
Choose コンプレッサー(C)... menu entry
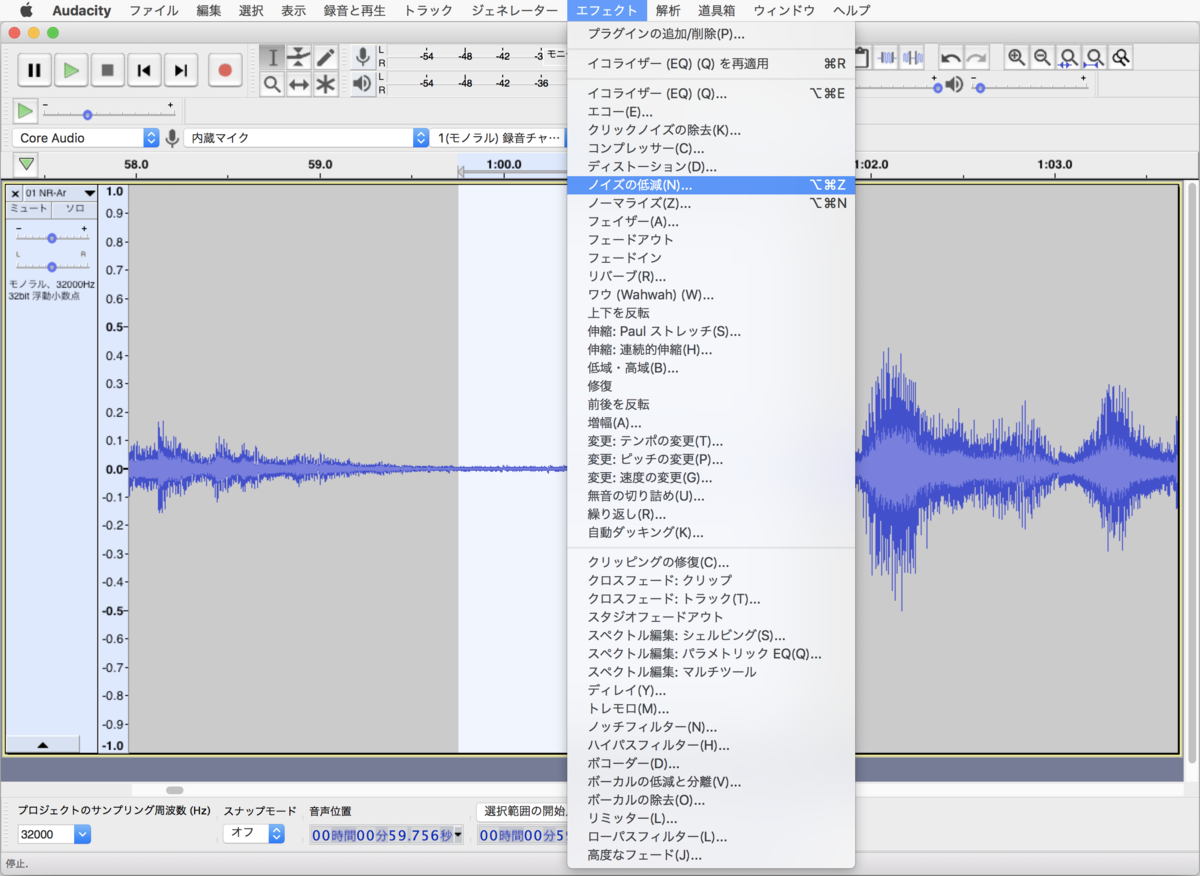click(x=711, y=148)
